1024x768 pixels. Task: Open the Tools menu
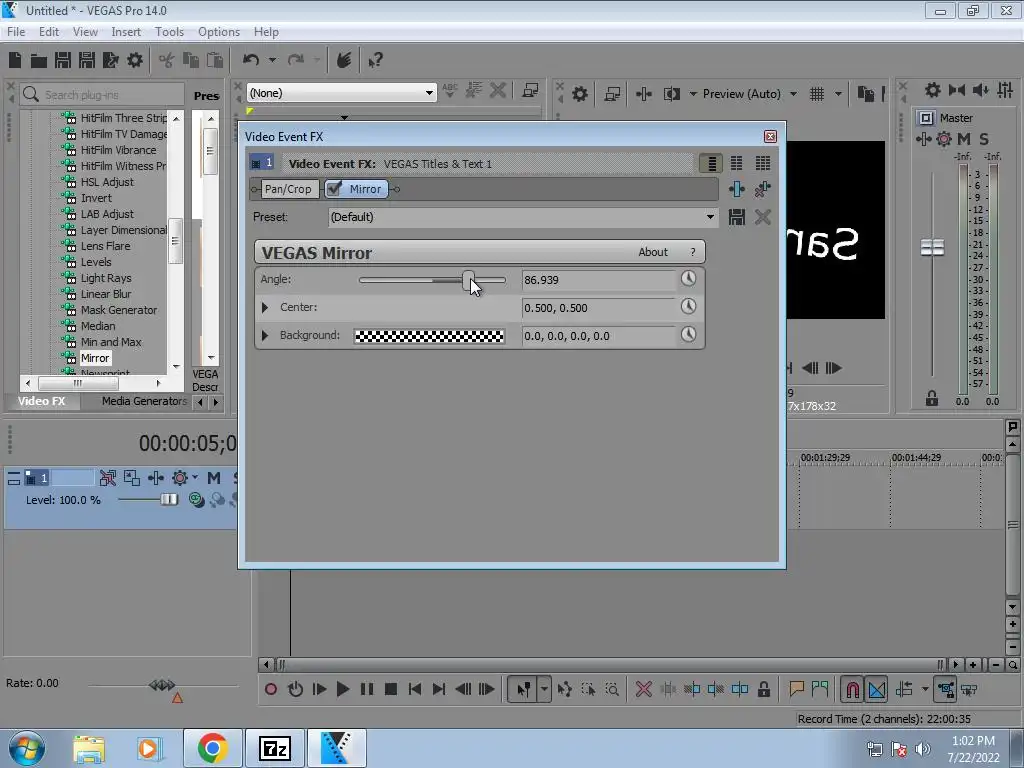coord(169,31)
